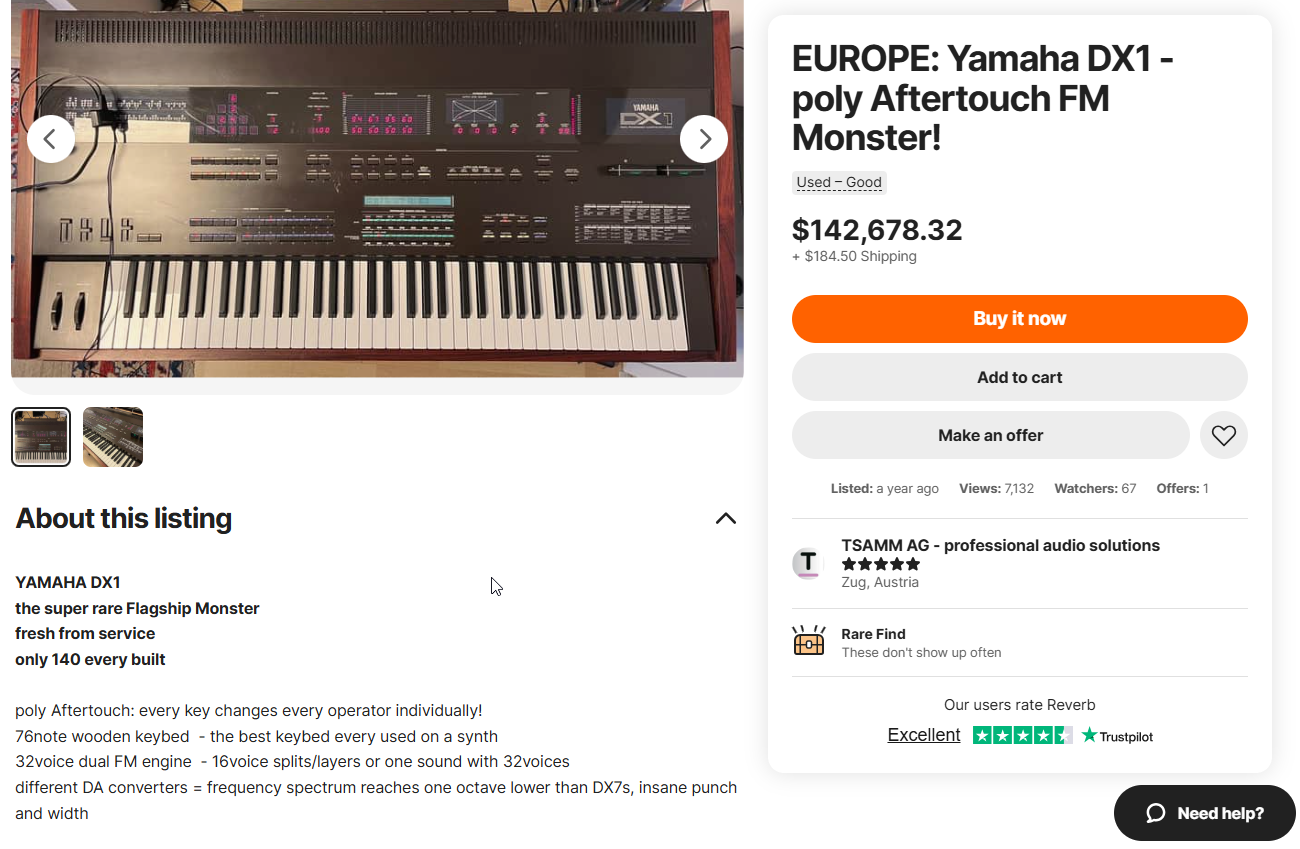Image resolution: width=1300 pixels, height=849 pixels.
Task: Click the seller's five-star rating
Action: tap(880, 564)
